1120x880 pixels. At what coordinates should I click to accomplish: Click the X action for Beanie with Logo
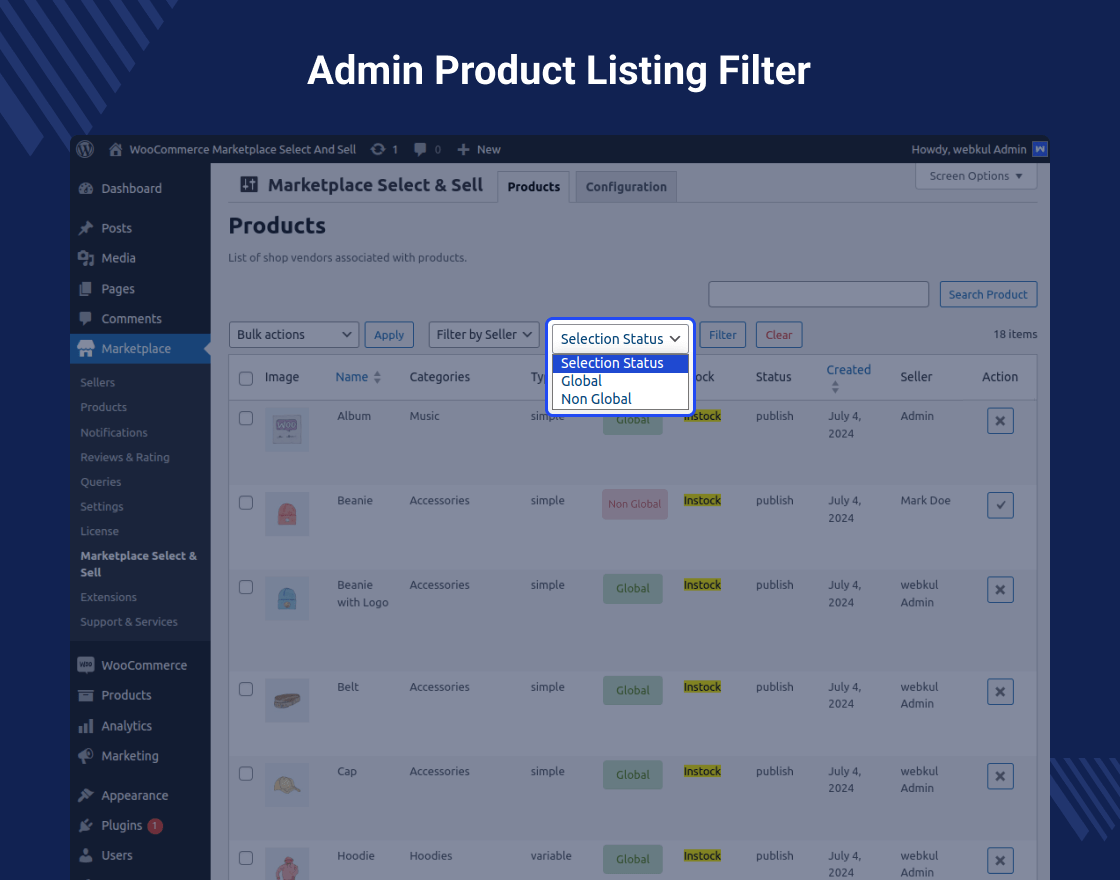click(x=1000, y=589)
